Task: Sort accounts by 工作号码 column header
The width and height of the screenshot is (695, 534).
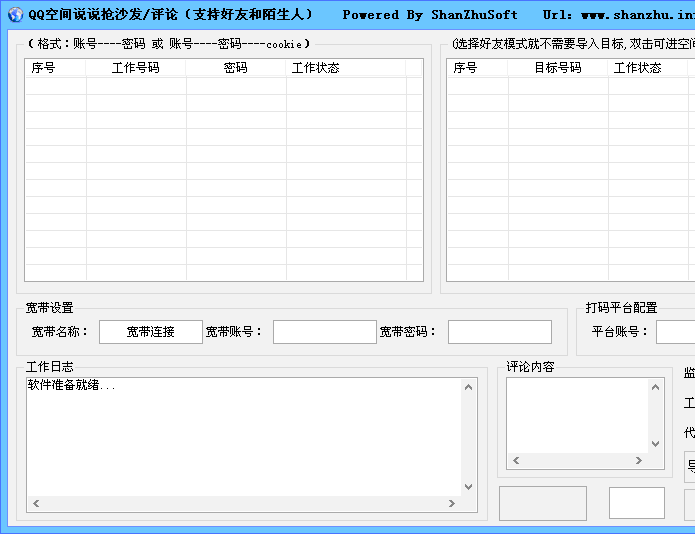Action: click(x=136, y=68)
